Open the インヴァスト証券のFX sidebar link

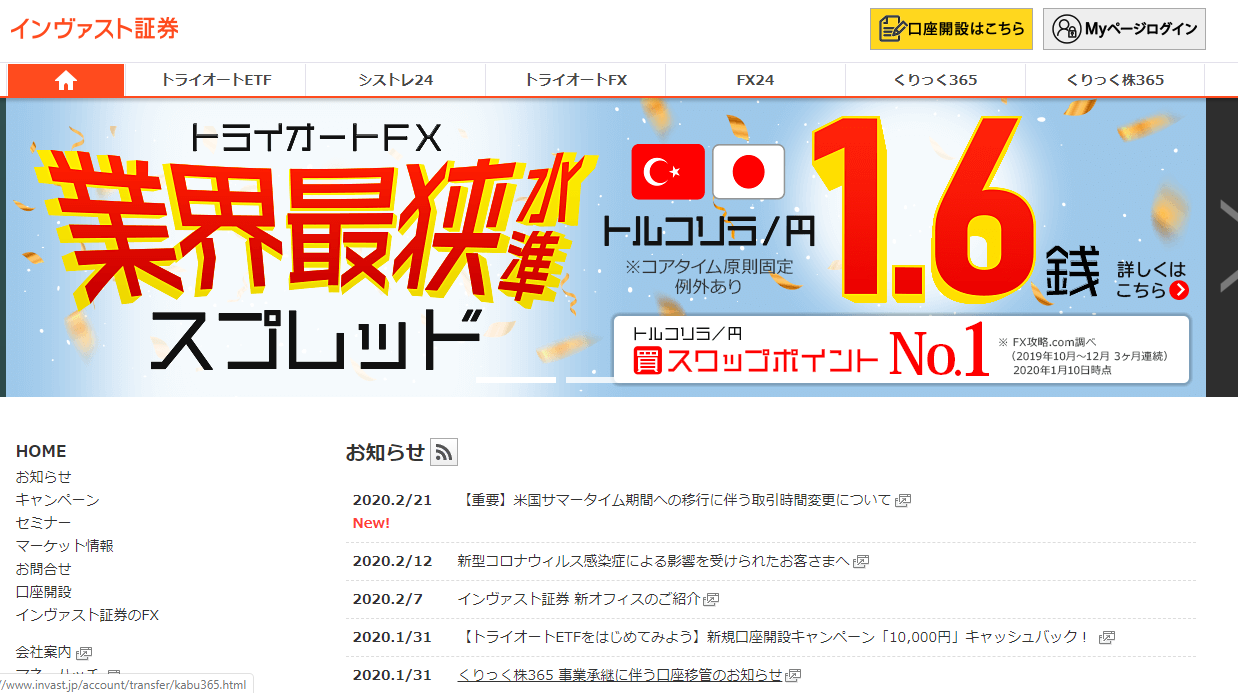(87, 615)
